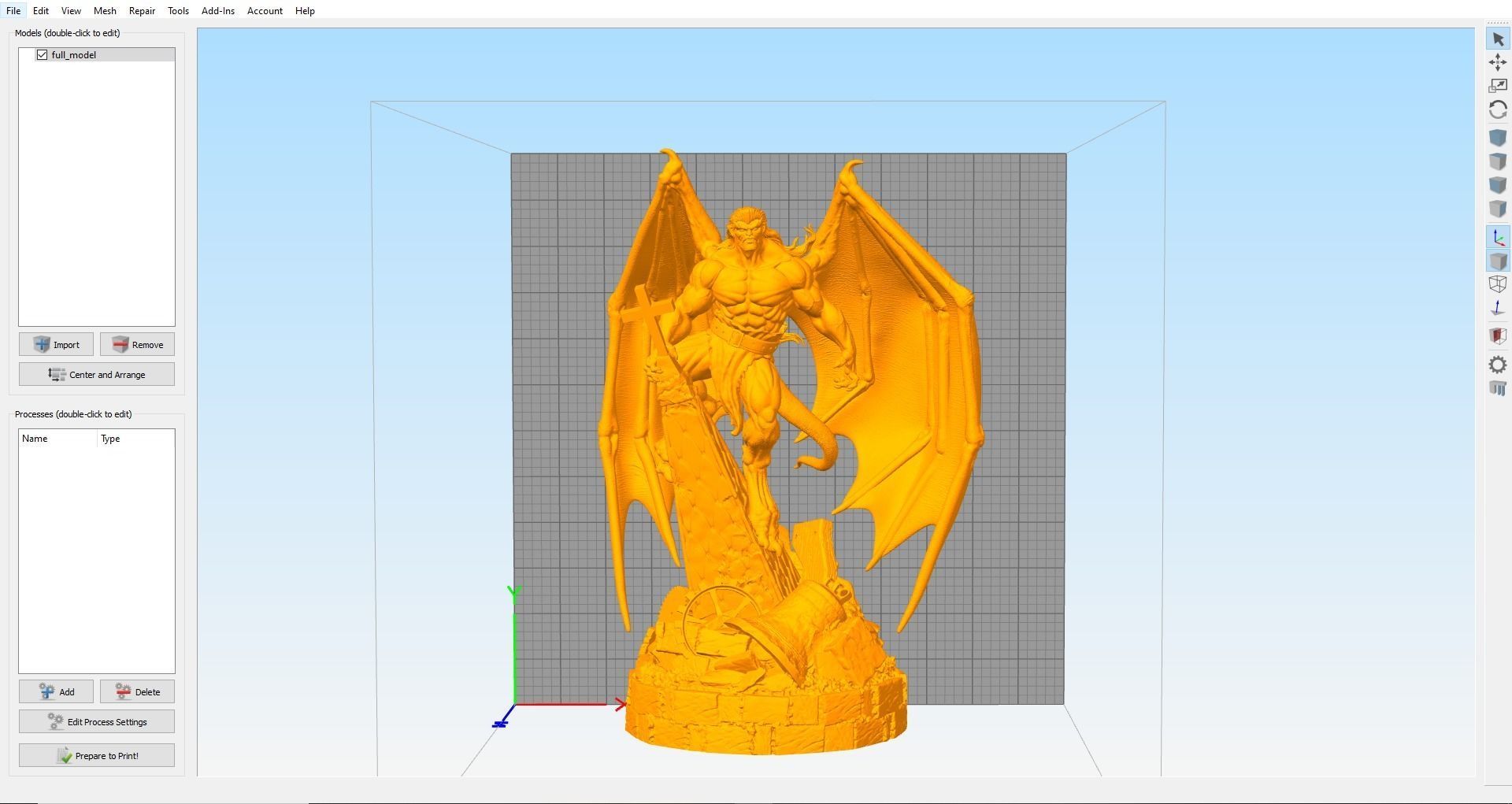Activate the translate models move tool
This screenshot has height=804, width=1512.
[1498, 62]
